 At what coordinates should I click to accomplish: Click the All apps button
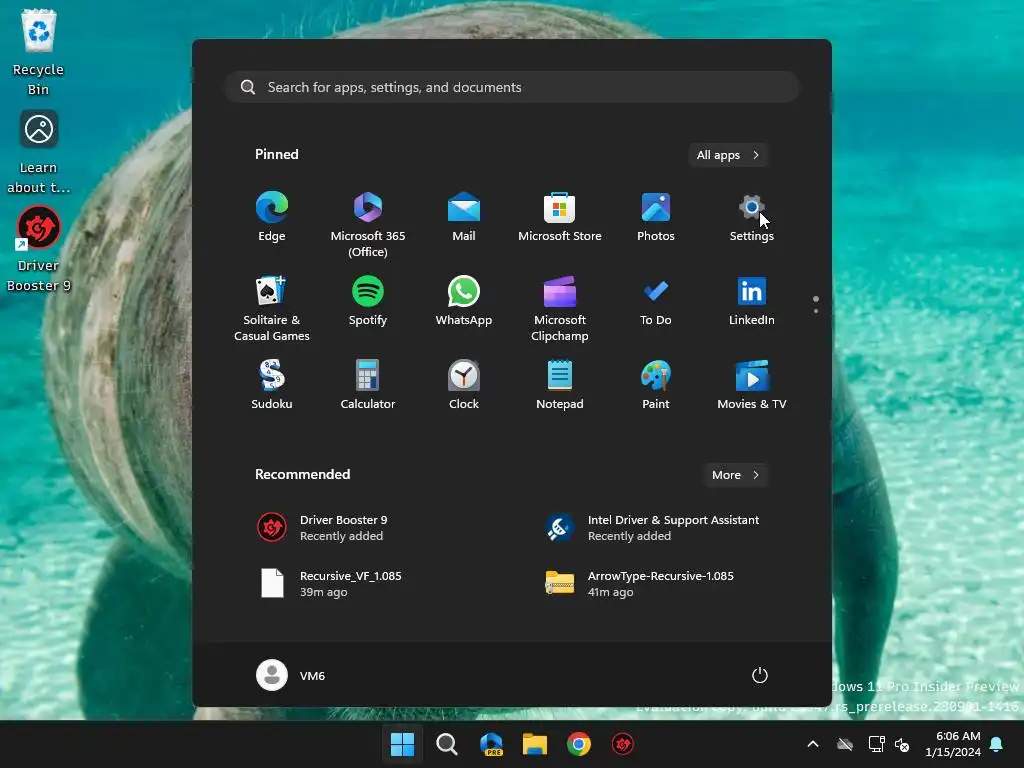(728, 155)
